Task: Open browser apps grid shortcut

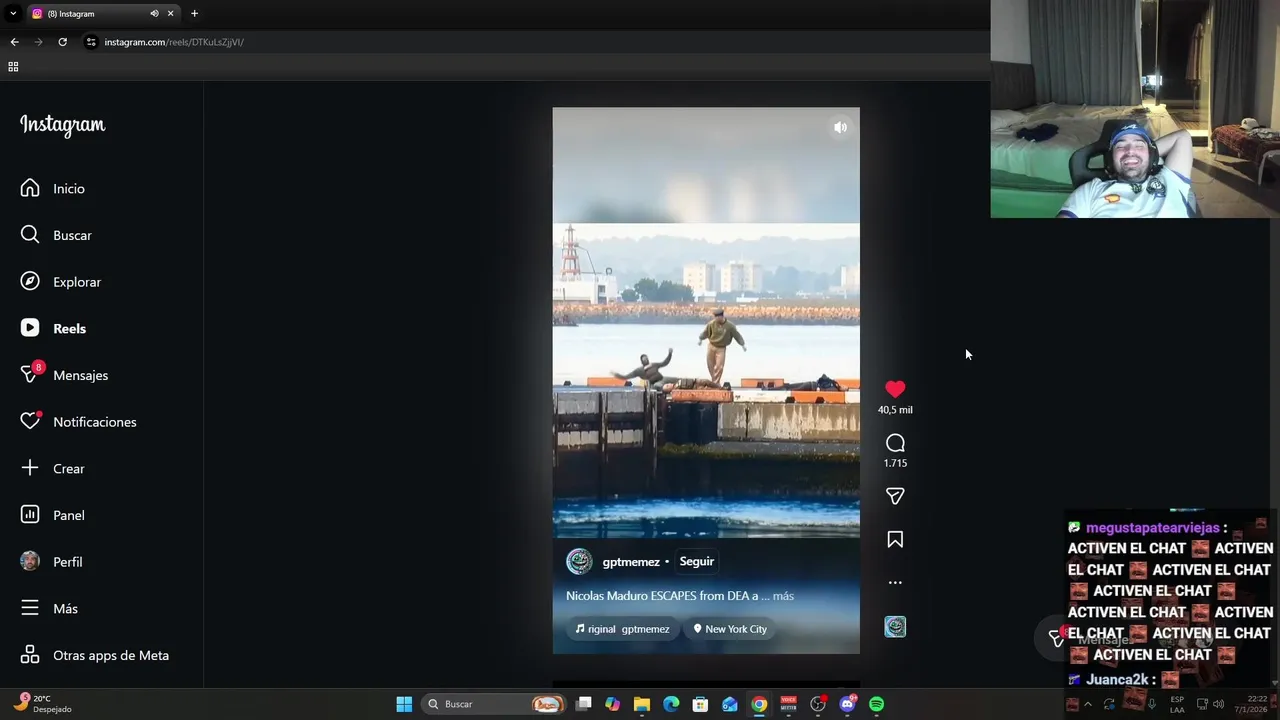Action: (x=13, y=67)
